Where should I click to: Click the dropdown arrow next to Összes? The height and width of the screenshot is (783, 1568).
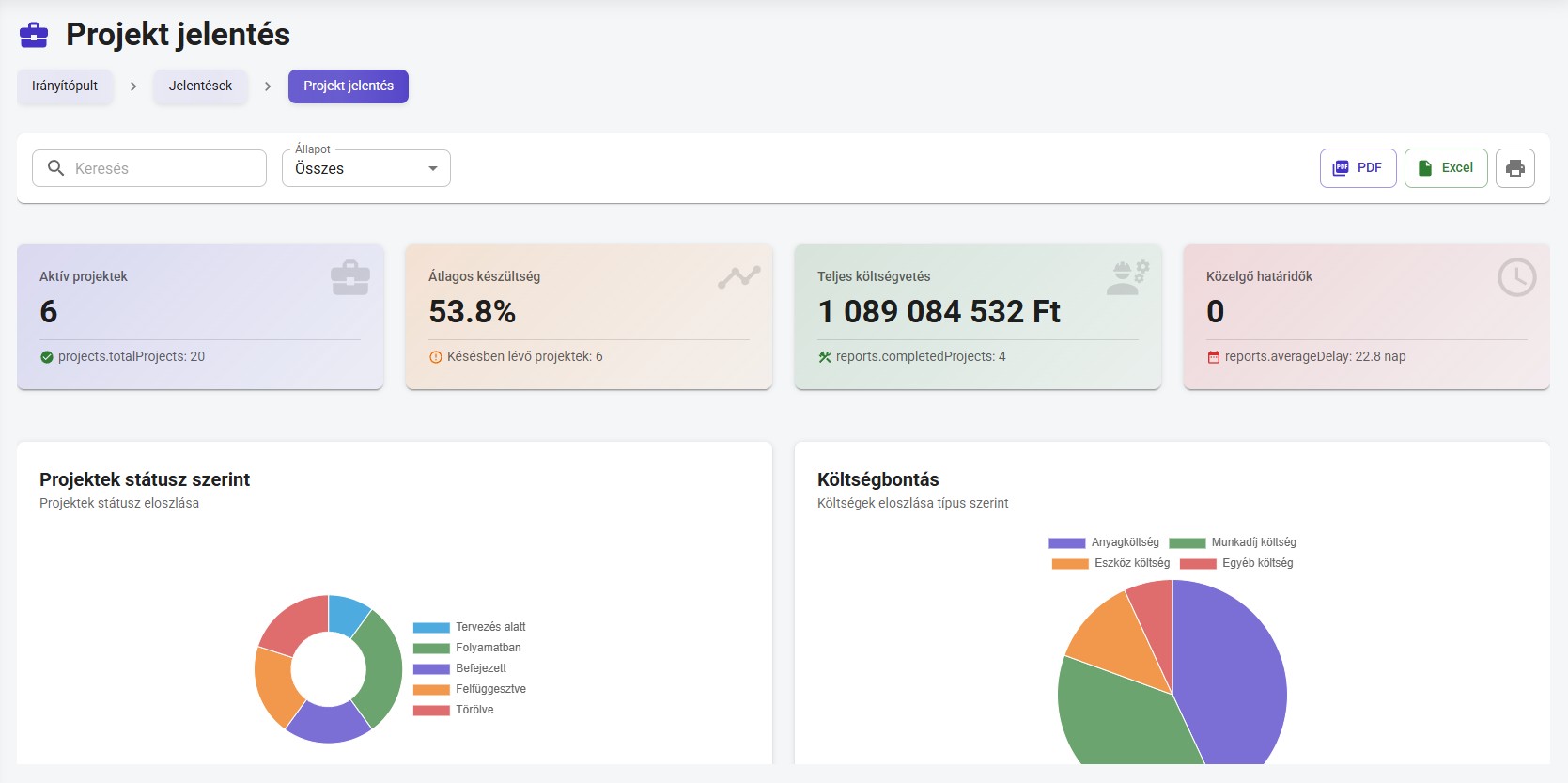coord(433,168)
